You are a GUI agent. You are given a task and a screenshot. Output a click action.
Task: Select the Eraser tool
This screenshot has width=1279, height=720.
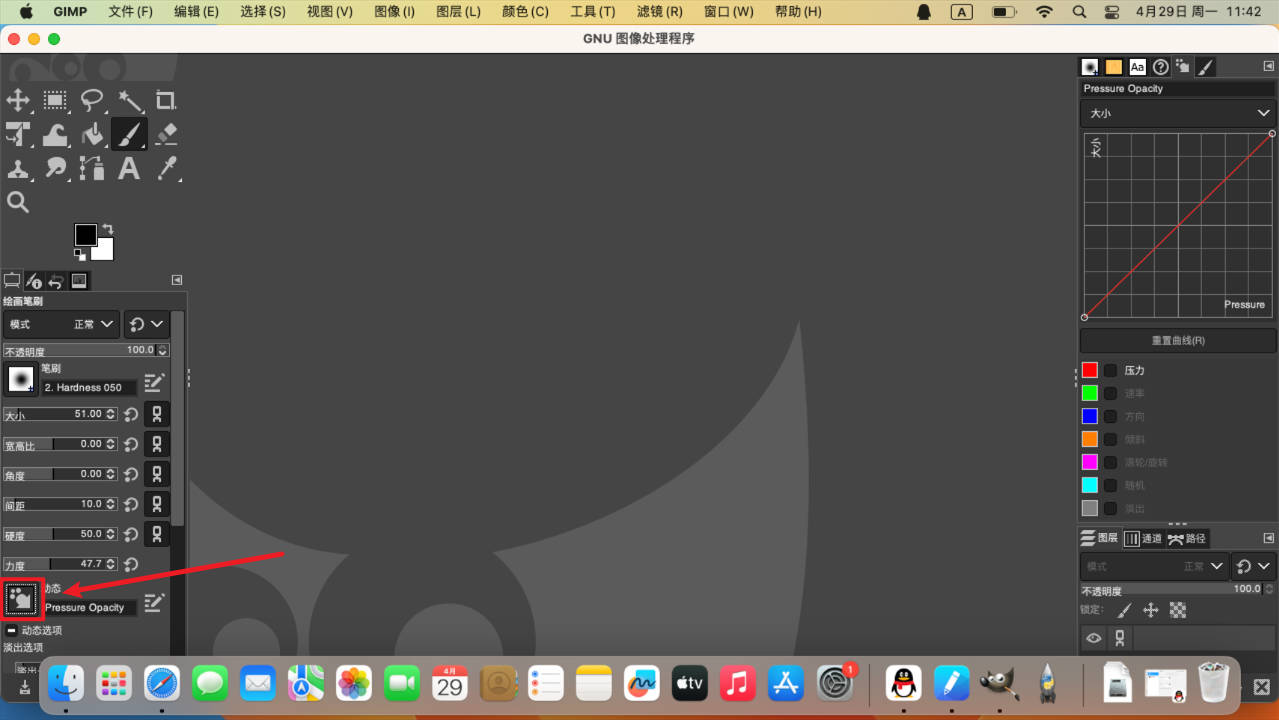[166, 134]
